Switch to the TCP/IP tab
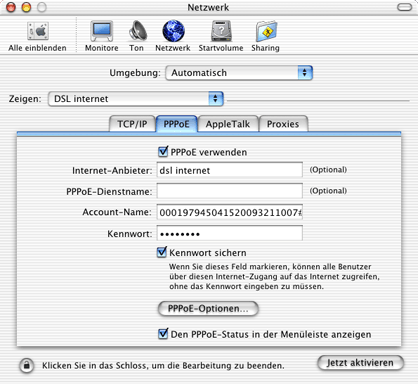Viewport: 418px width, 384px height. (132, 124)
